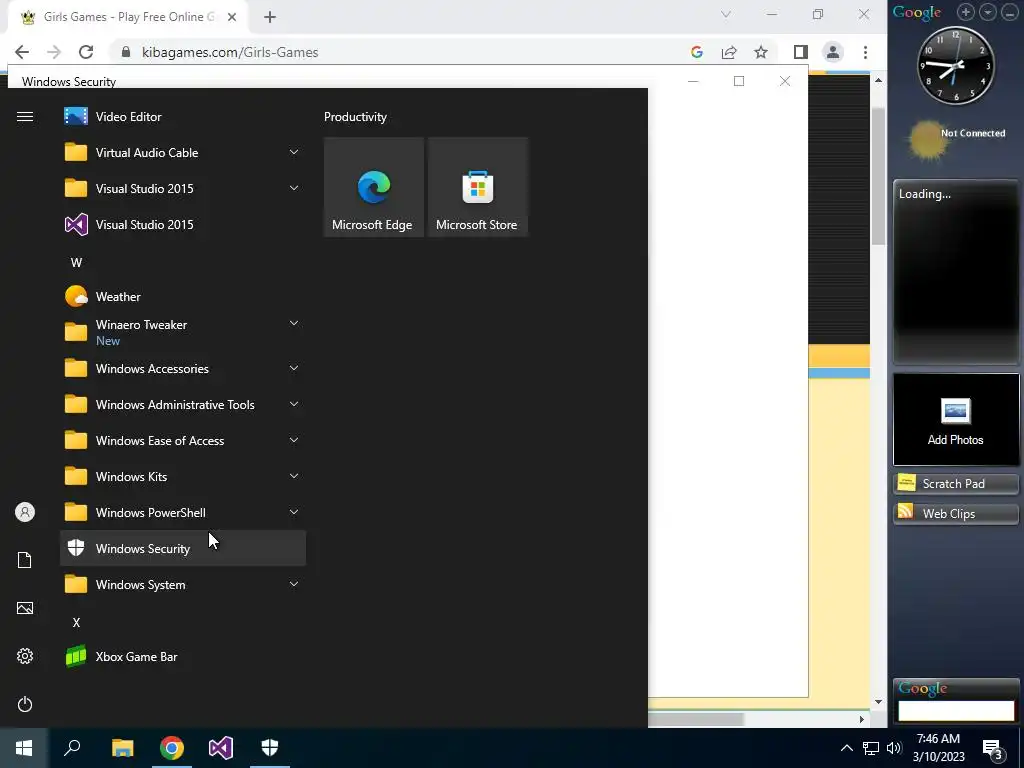The height and width of the screenshot is (768, 1024).
Task: Expand Windows Administrative Tools folder
Action: click(x=294, y=404)
